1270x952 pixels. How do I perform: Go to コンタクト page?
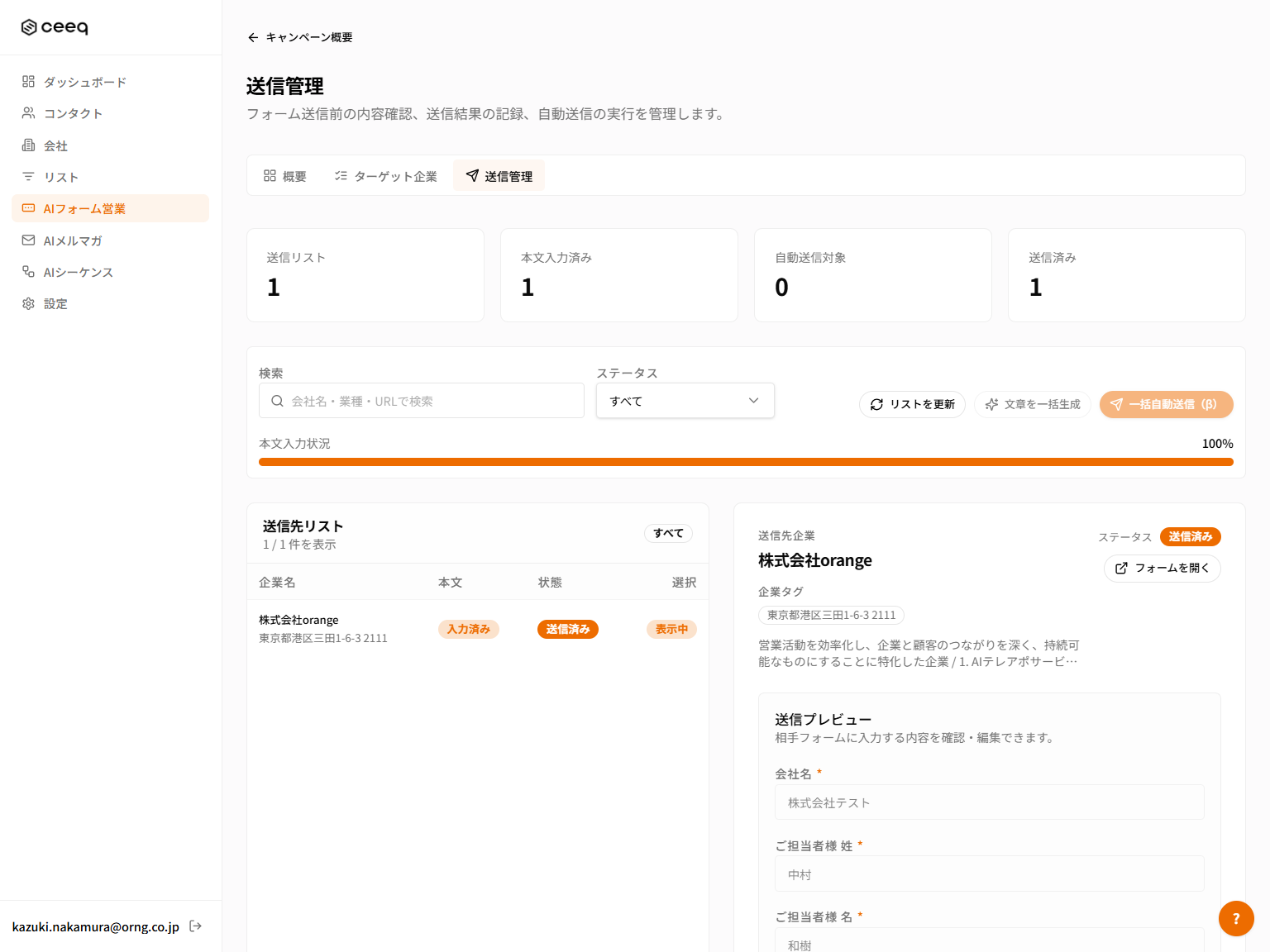[110, 113]
